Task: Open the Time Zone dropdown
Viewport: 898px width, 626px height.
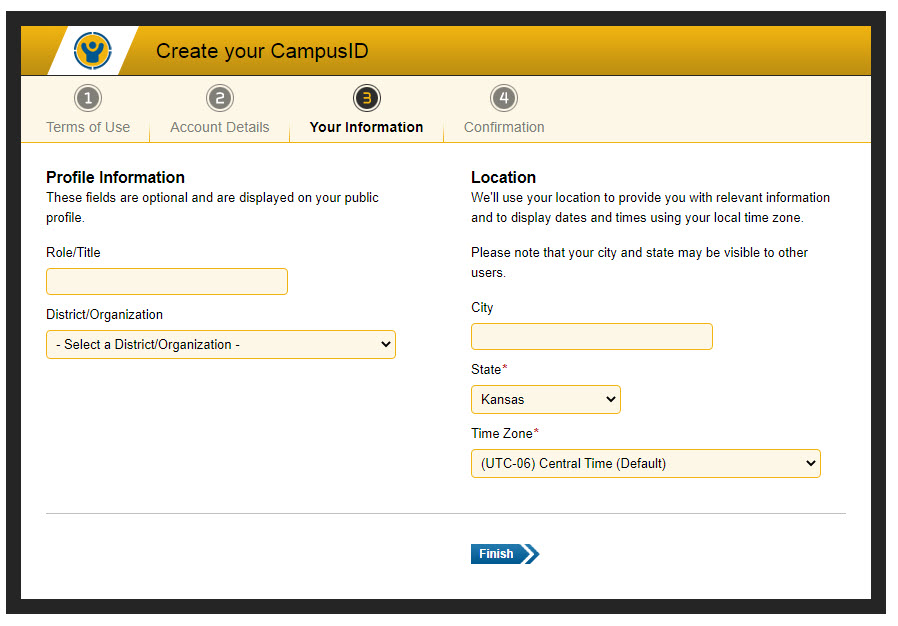Action: click(646, 464)
